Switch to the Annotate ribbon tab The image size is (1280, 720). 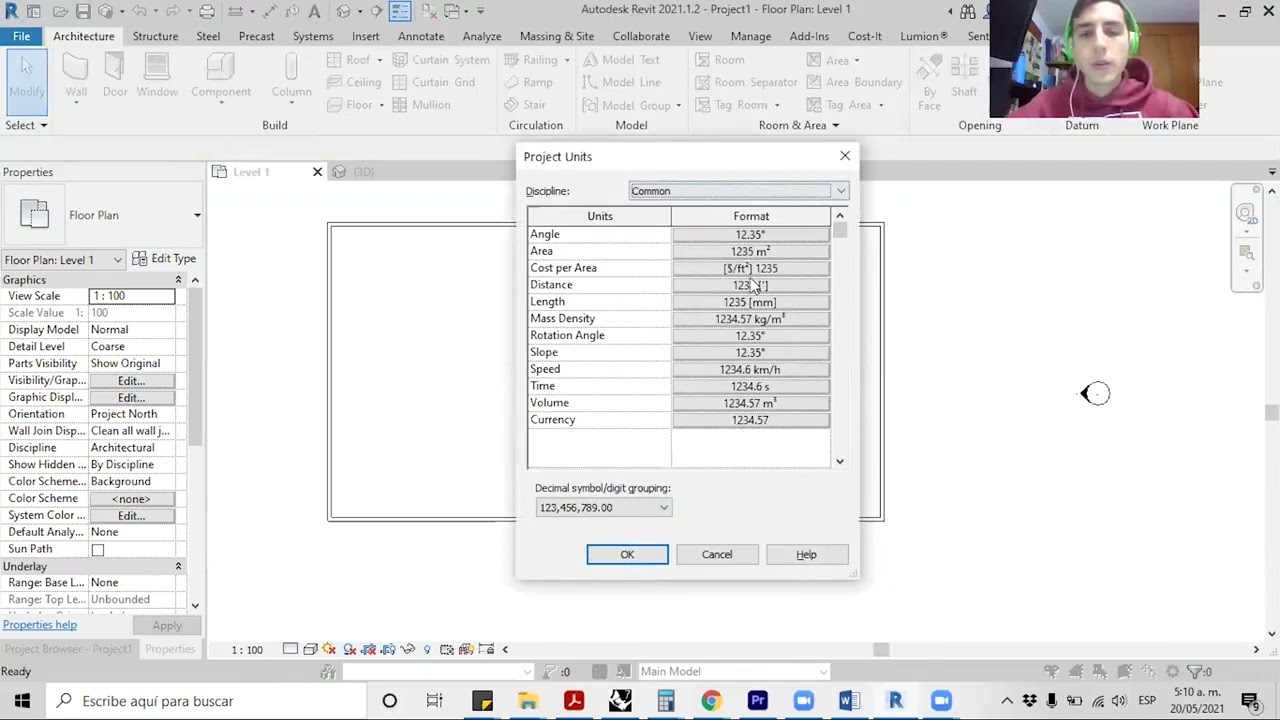click(x=421, y=36)
